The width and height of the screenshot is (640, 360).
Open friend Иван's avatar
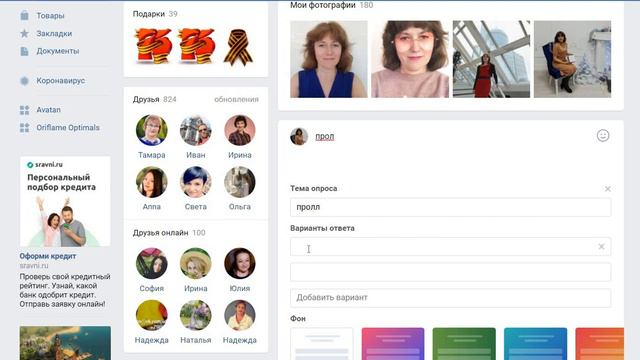(x=196, y=130)
